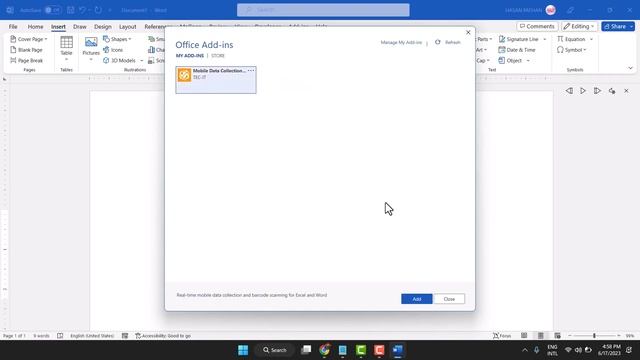This screenshot has height=360, width=640.
Task: Open the Editing mode dropdown
Action: coord(579,27)
